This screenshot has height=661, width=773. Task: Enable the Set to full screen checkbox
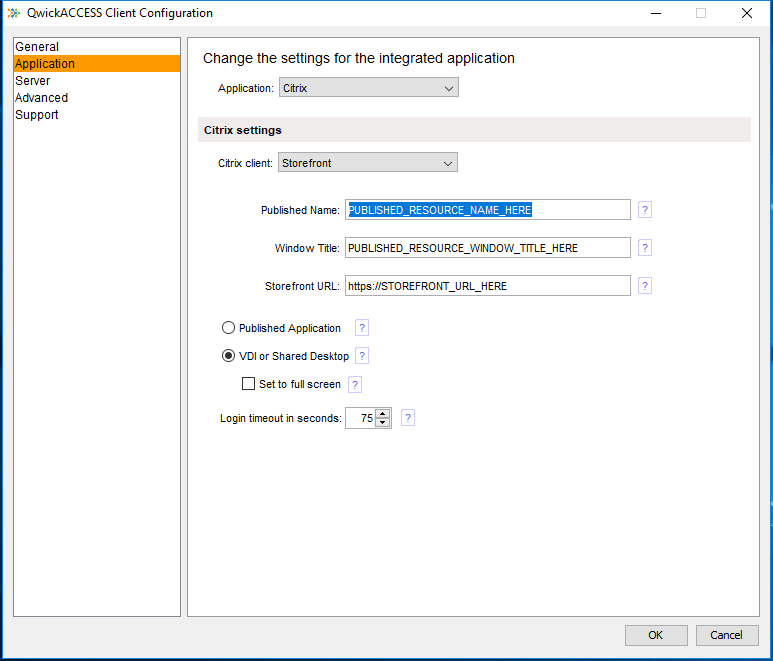[x=248, y=383]
